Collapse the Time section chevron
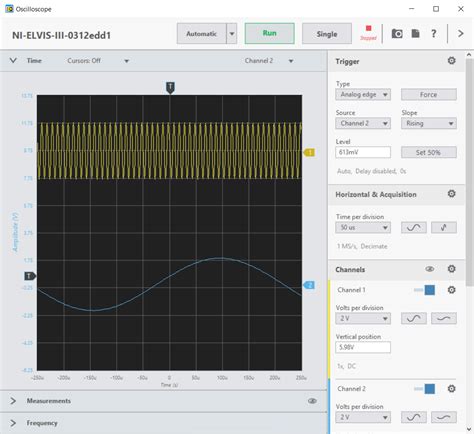This screenshot has width=474, height=434. (x=13, y=61)
